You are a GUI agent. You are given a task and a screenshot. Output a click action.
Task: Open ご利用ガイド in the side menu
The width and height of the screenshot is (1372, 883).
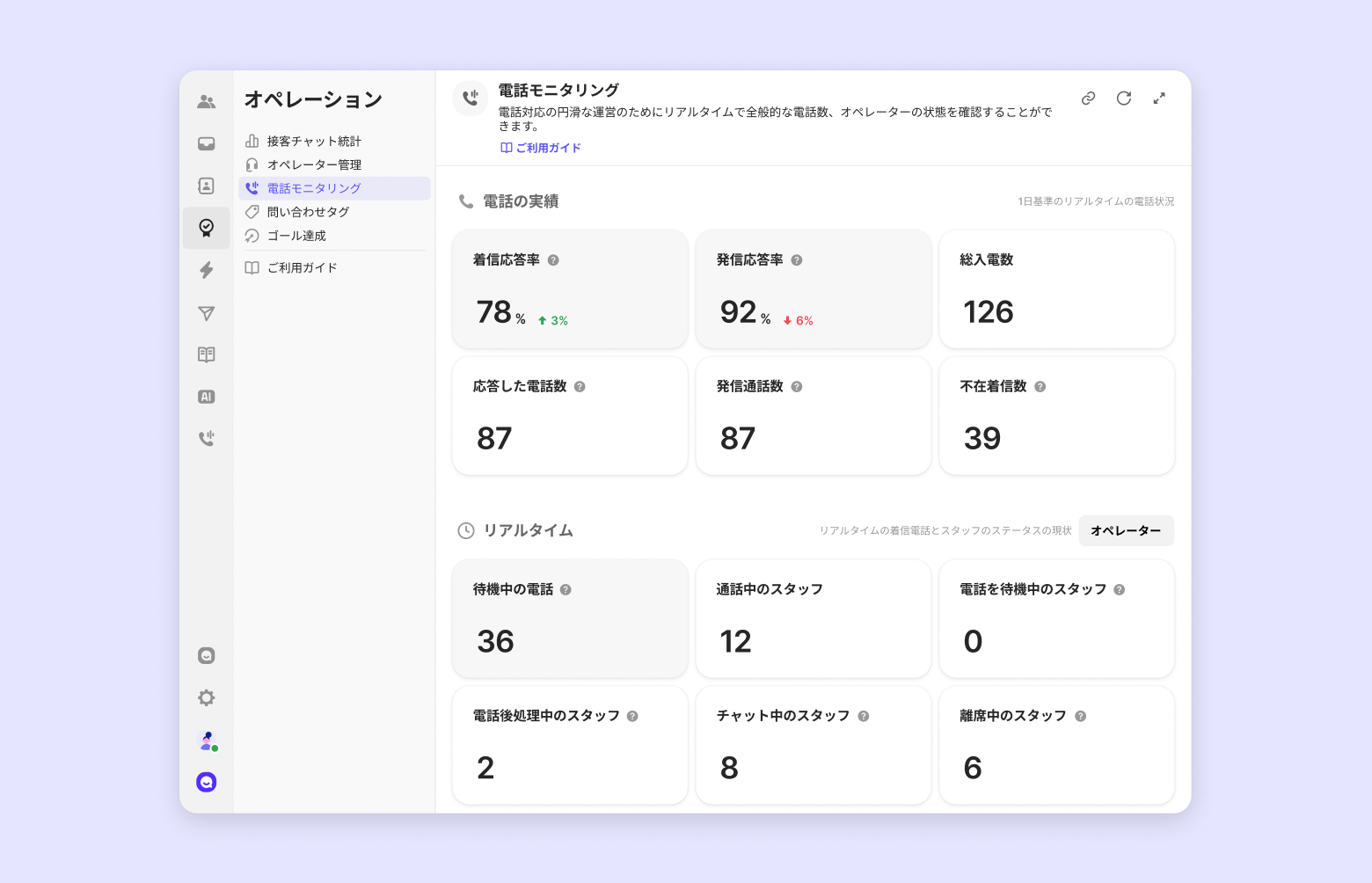pyautogui.click(x=334, y=267)
